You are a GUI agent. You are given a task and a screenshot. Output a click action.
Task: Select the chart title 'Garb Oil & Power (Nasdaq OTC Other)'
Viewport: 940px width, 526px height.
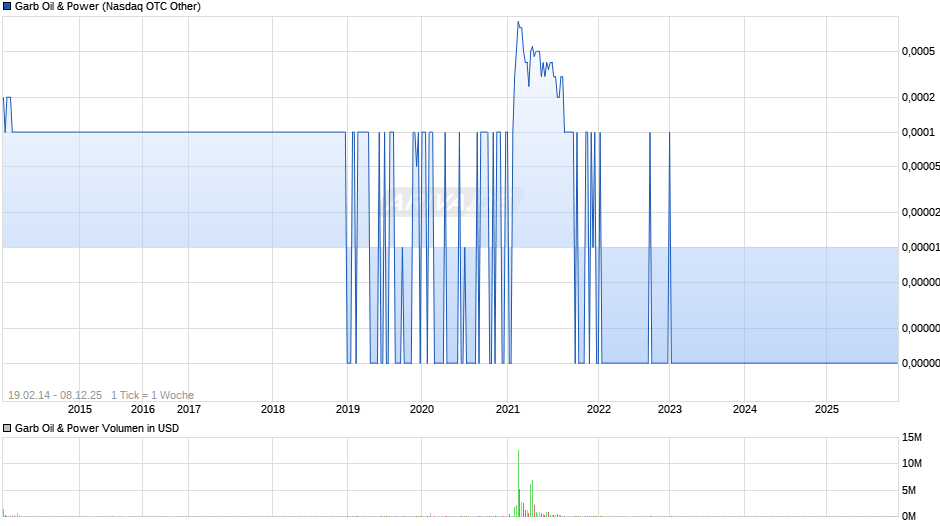coord(108,7)
